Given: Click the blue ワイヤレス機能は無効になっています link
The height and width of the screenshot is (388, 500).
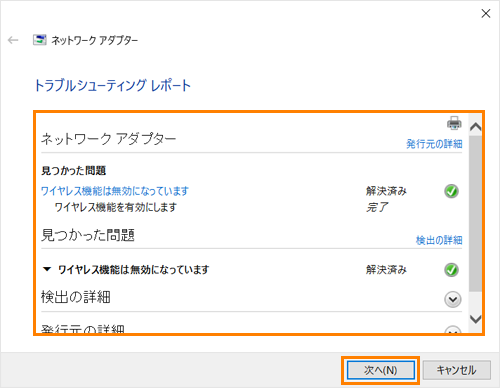Looking at the screenshot, I should pyautogui.click(x=115, y=191).
